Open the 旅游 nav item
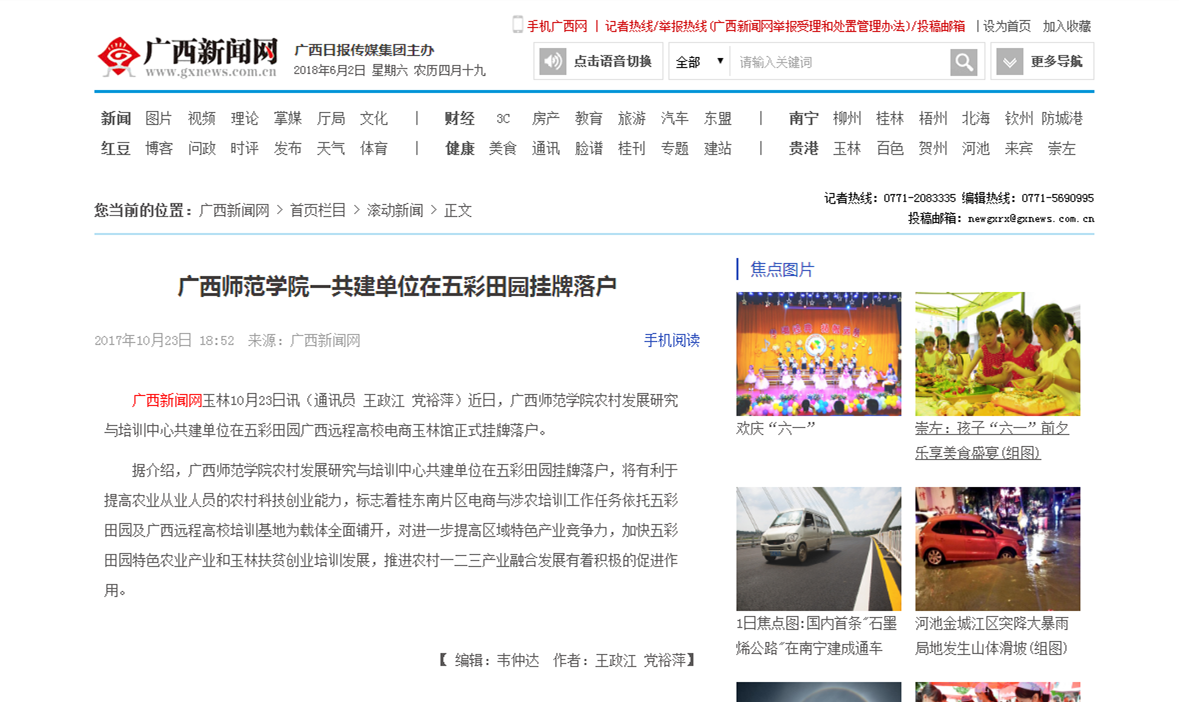 [x=632, y=118]
